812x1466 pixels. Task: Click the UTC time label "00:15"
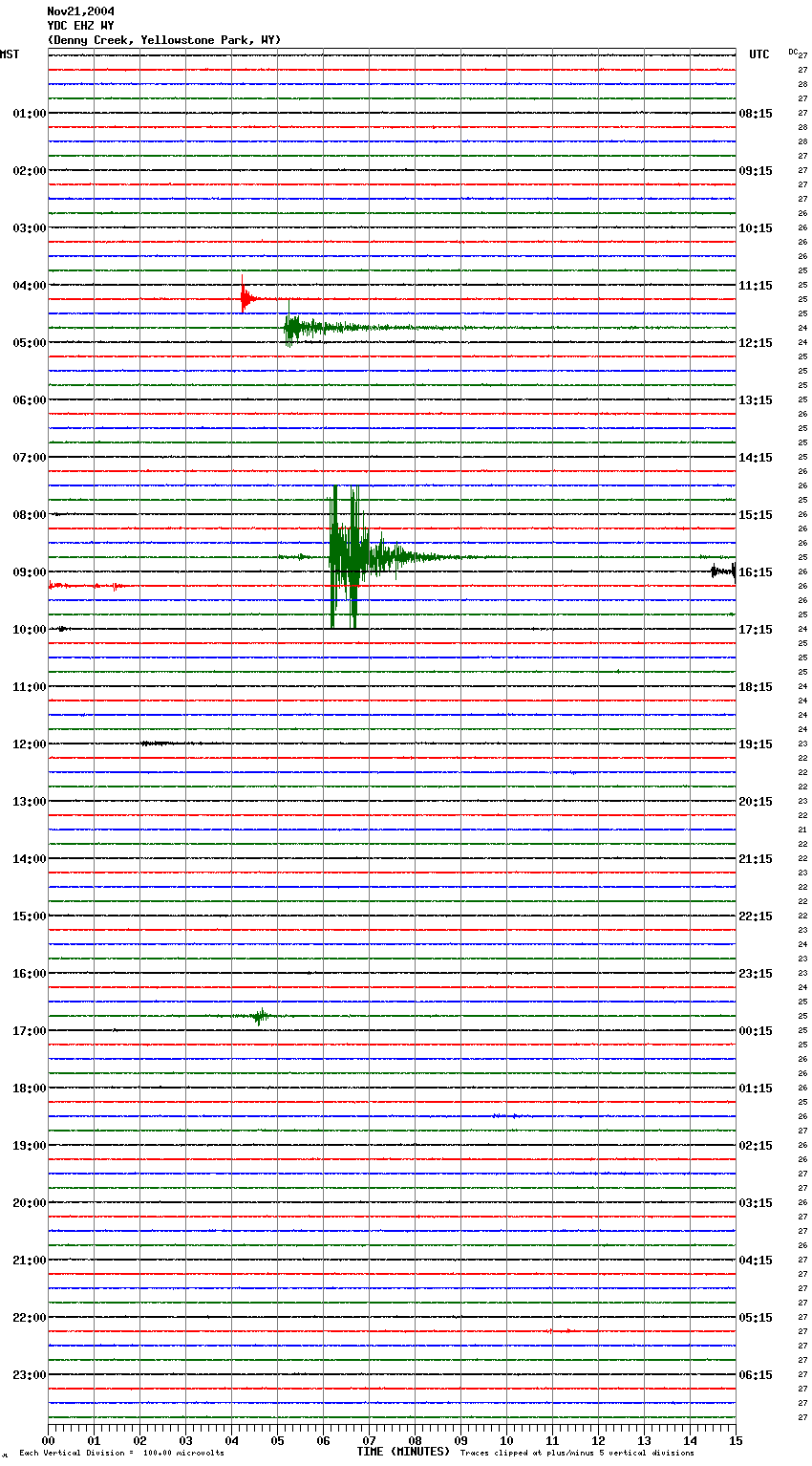click(756, 1031)
